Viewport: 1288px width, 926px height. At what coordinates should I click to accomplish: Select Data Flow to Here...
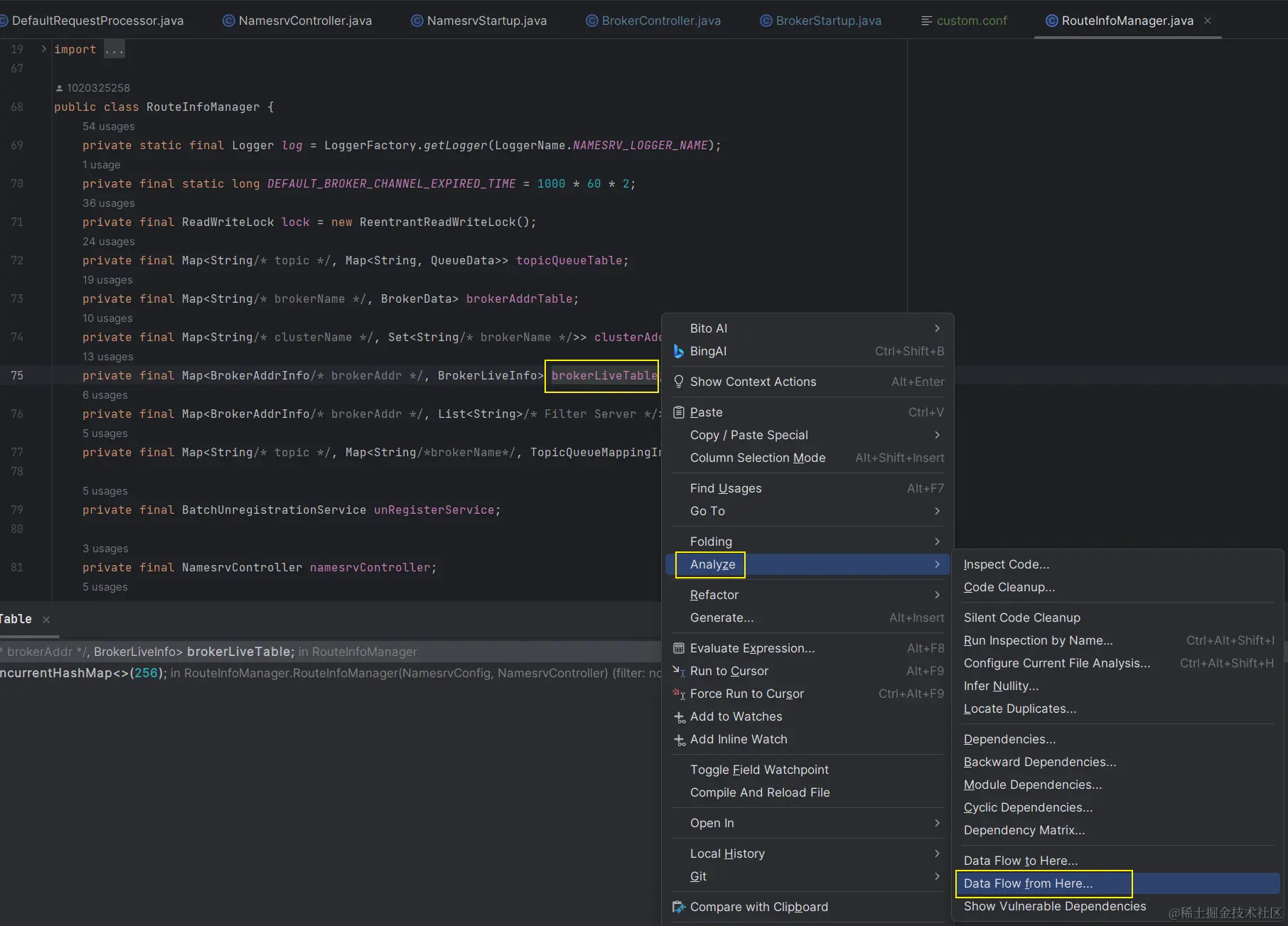1118,861
